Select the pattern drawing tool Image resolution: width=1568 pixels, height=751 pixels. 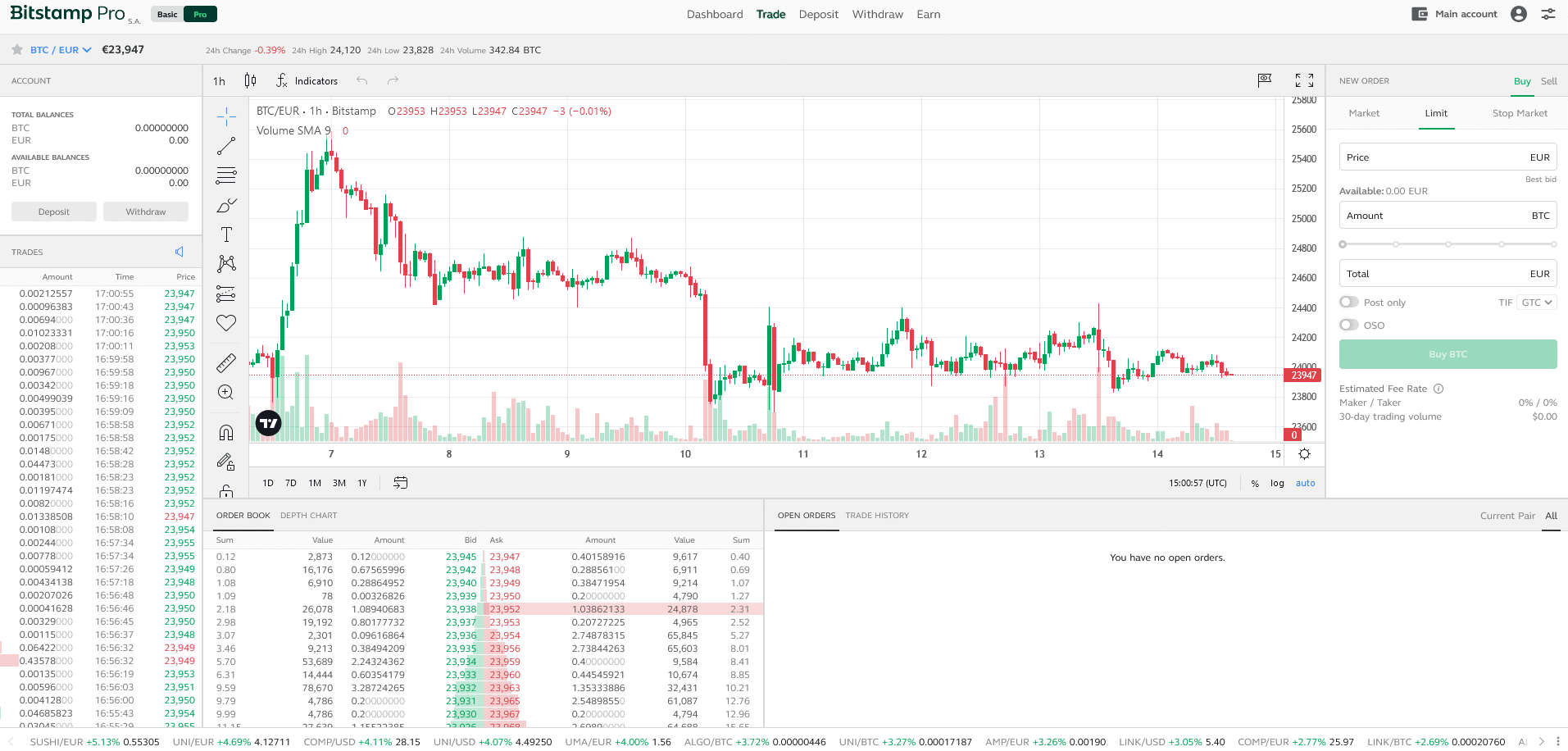tap(226, 263)
